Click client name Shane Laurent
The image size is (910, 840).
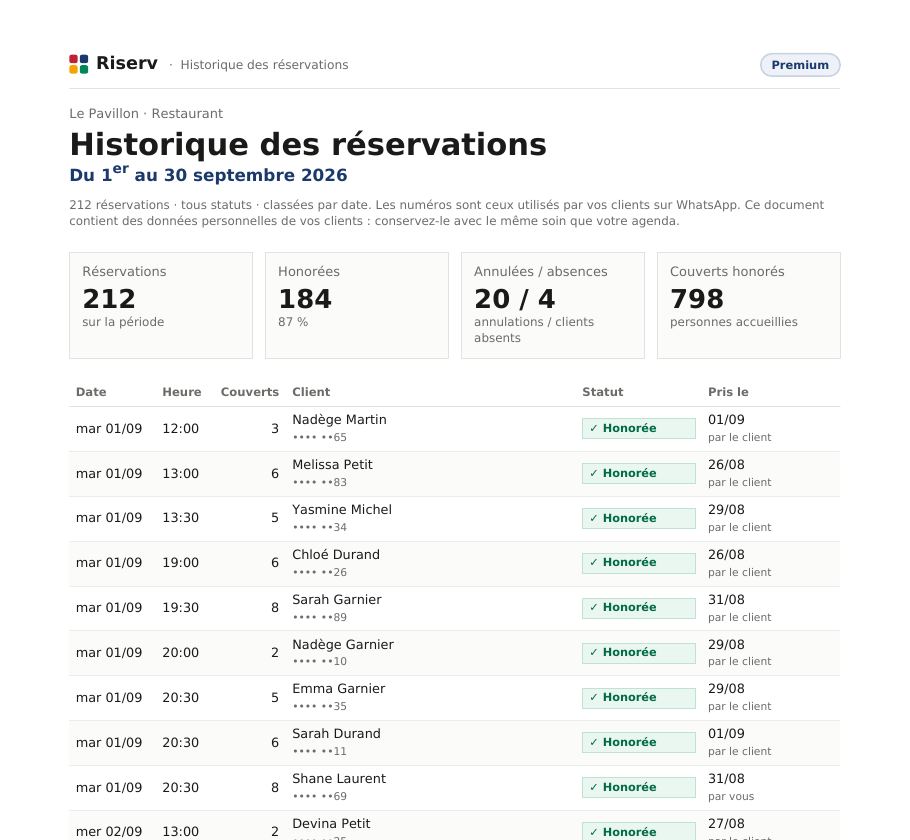339,778
